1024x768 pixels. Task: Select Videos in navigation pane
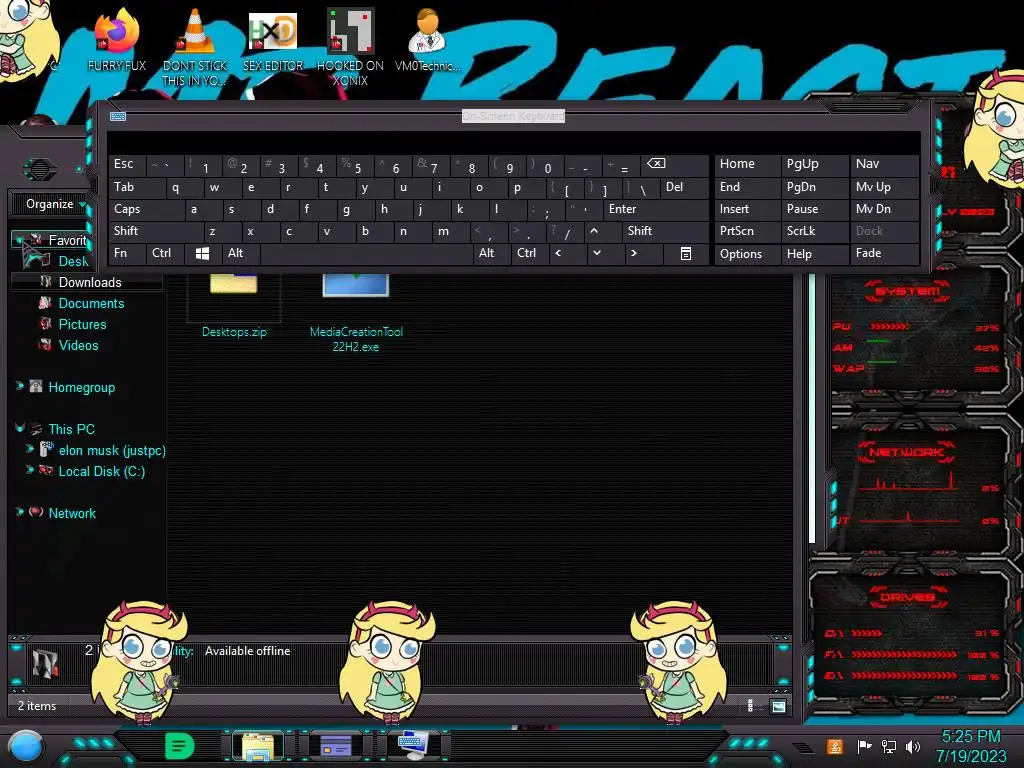click(78, 345)
